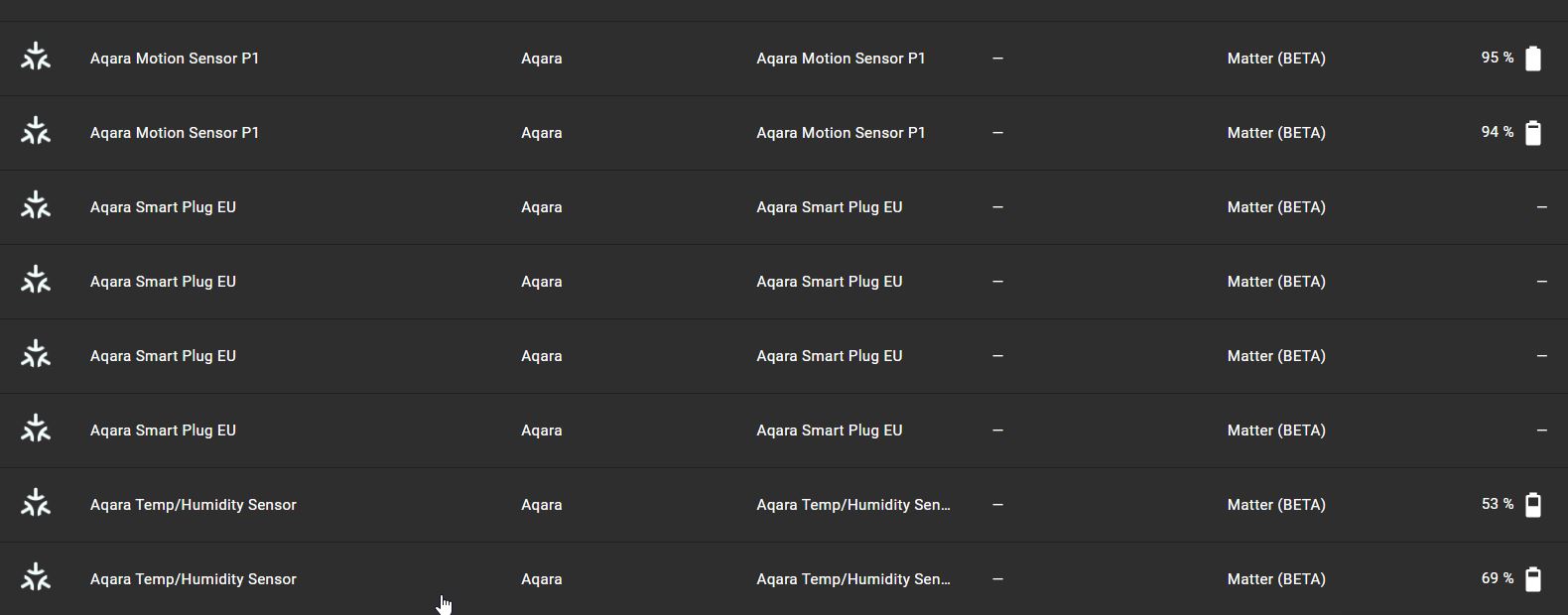Select the 94 % battery value

click(1498, 133)
